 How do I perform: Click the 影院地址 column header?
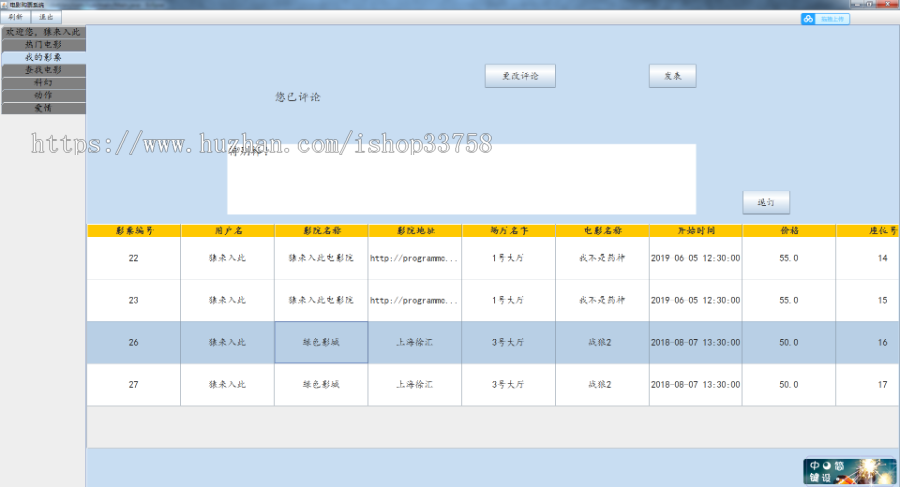point(415,231)
